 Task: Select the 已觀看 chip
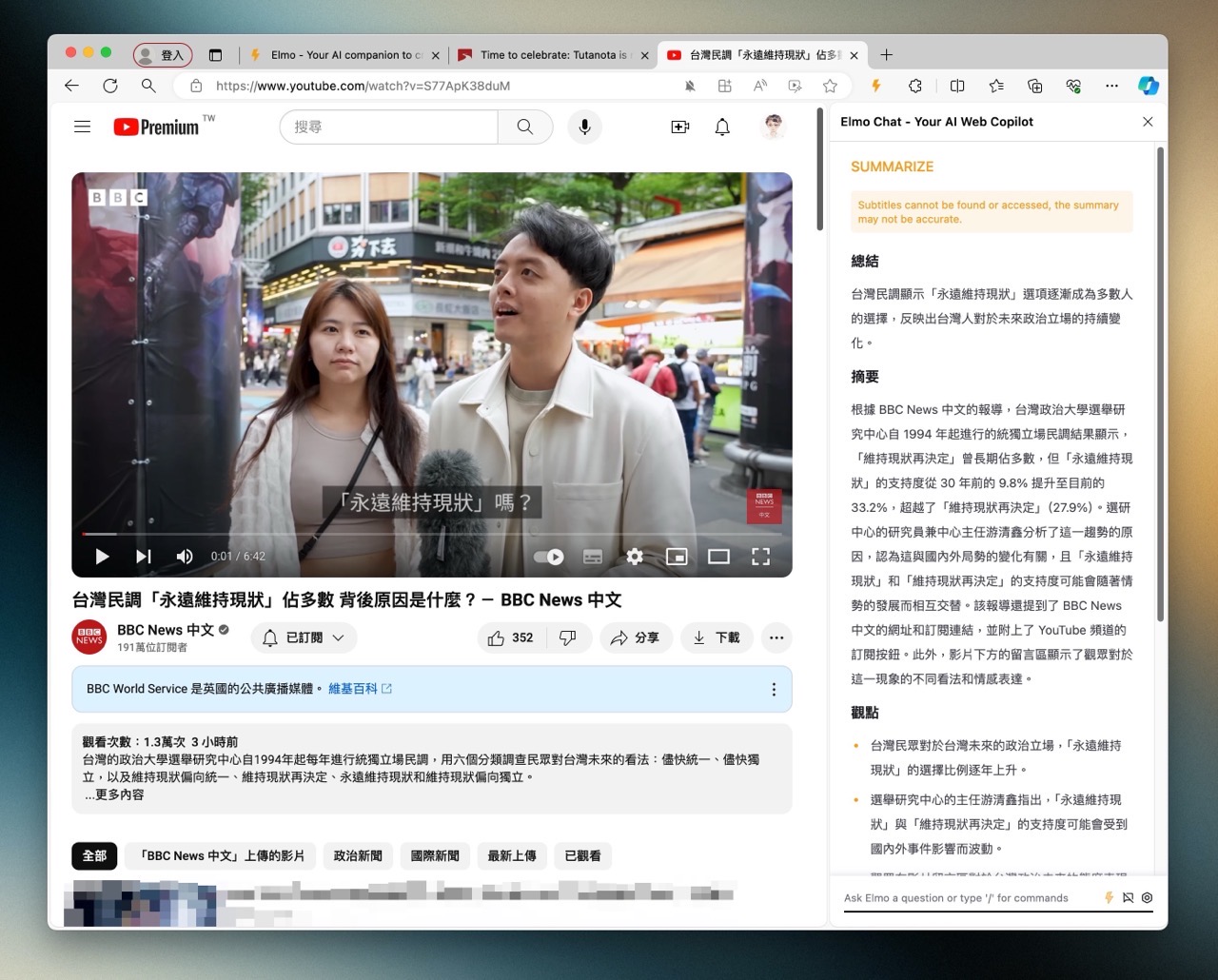click(x=582, y=855)
